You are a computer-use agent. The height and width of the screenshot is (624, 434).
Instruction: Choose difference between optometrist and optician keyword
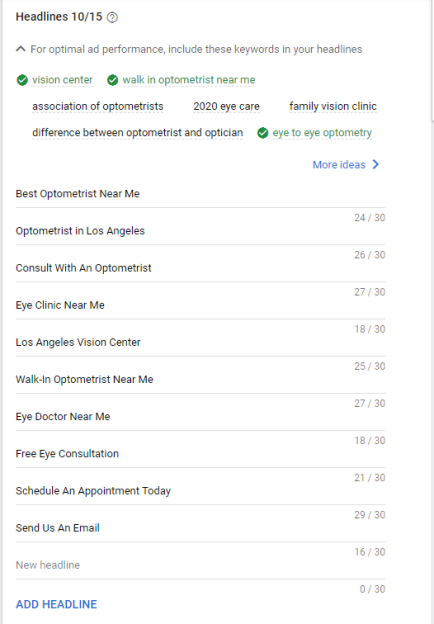[x=138, y=133]
